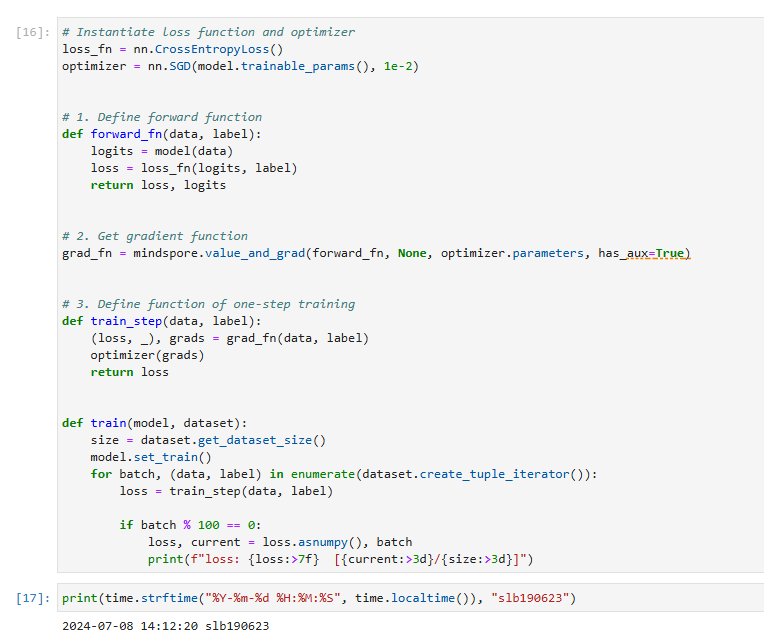Click the print time.strftime input cell

410,598
